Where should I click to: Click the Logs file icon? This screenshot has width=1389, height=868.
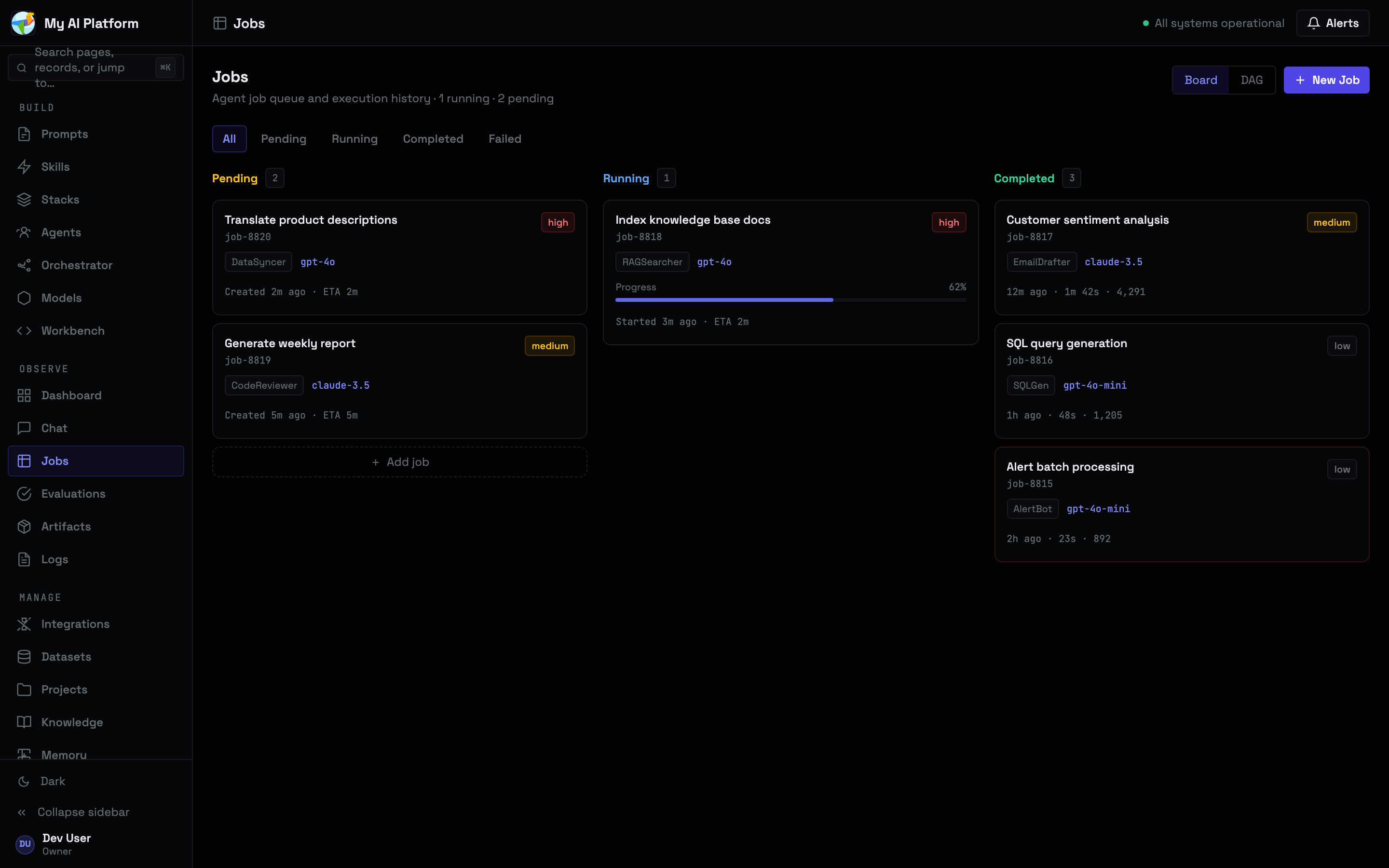[x=24, y=558]
